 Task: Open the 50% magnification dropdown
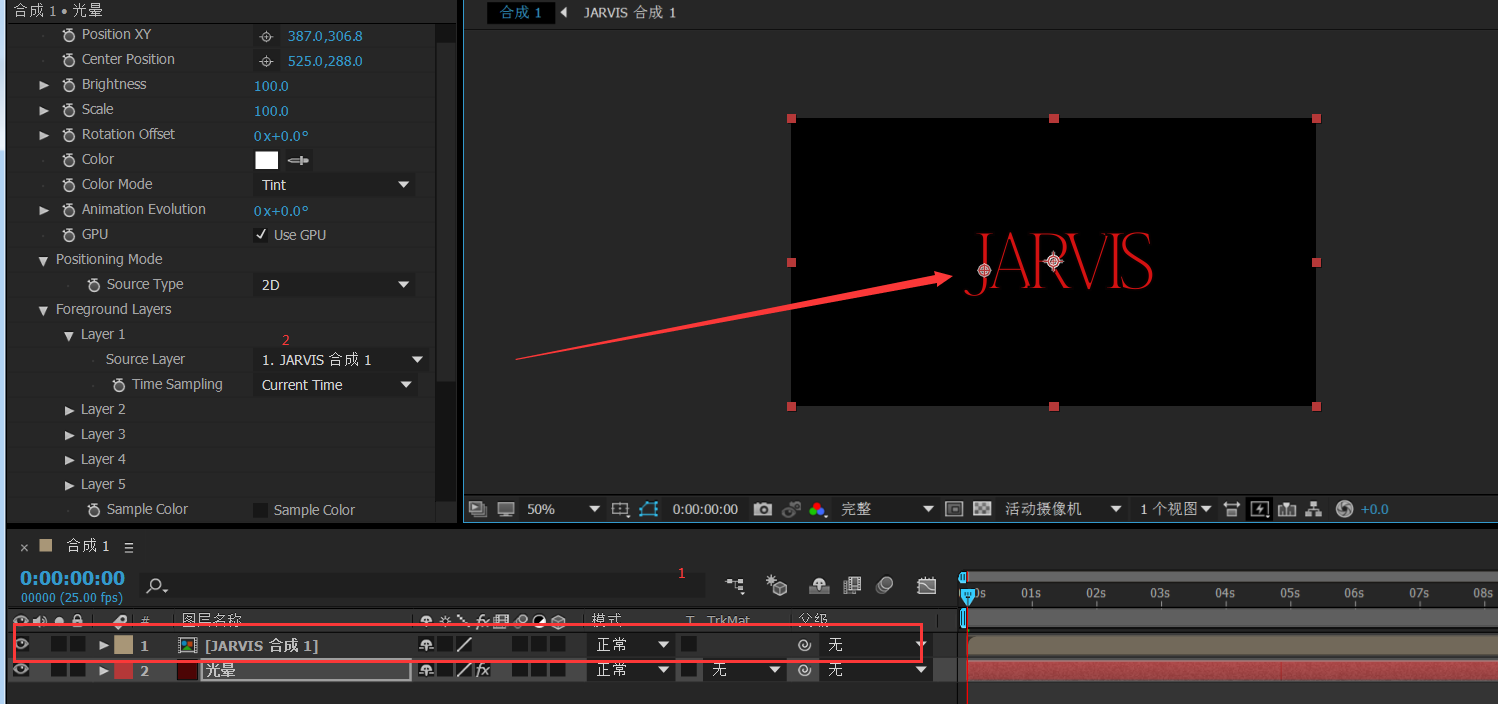563,509
